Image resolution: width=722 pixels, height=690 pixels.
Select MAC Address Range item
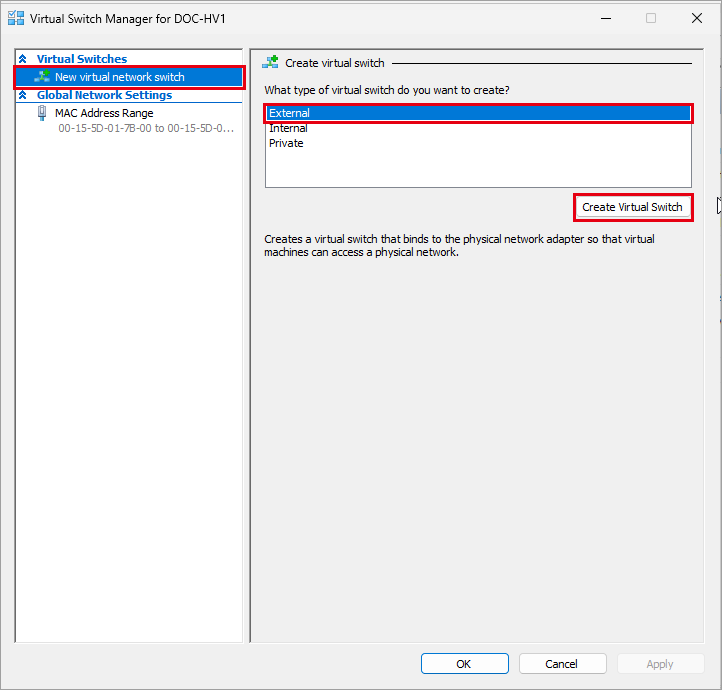click(x=104, y=113)
